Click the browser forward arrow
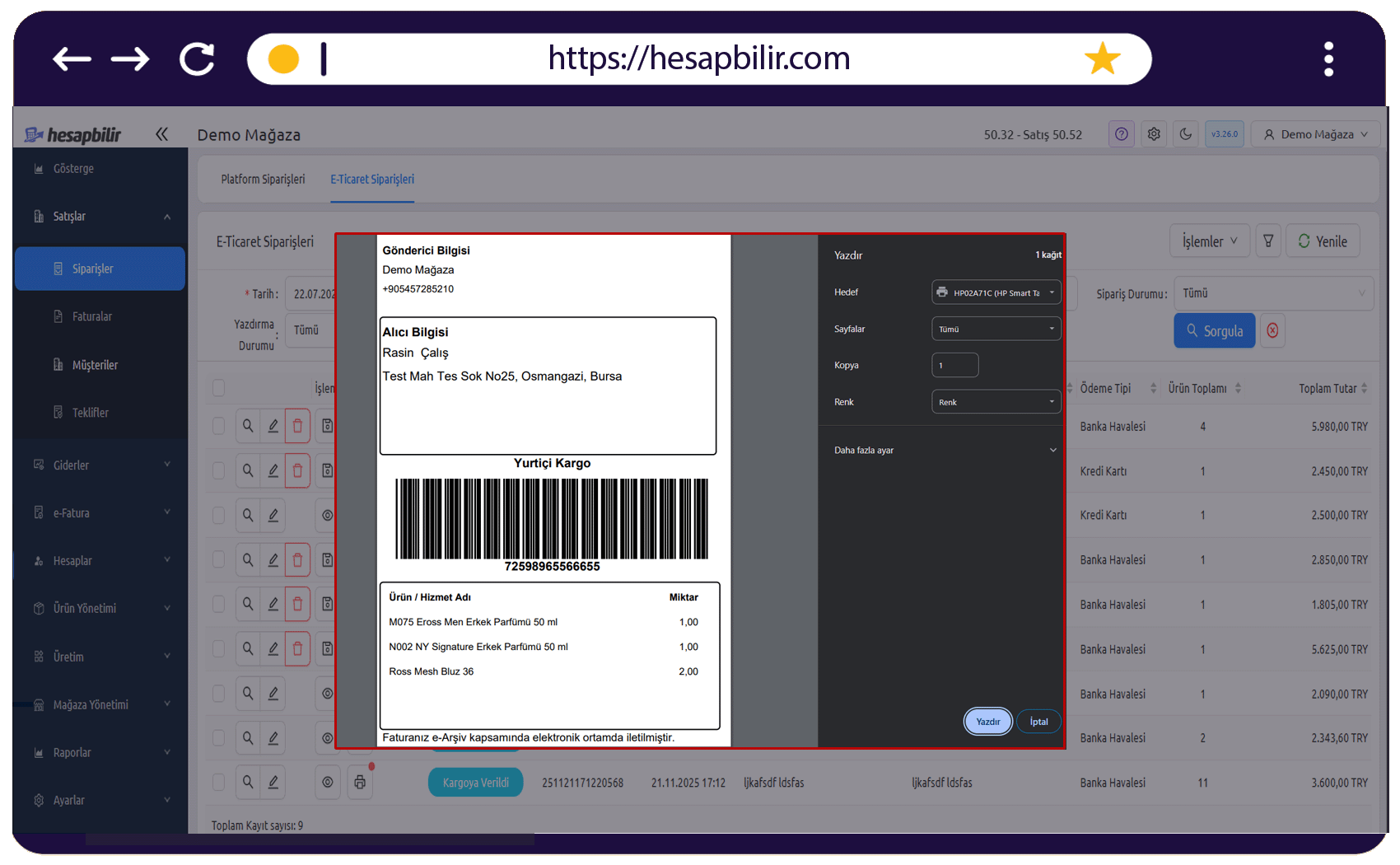 [130, 59]
